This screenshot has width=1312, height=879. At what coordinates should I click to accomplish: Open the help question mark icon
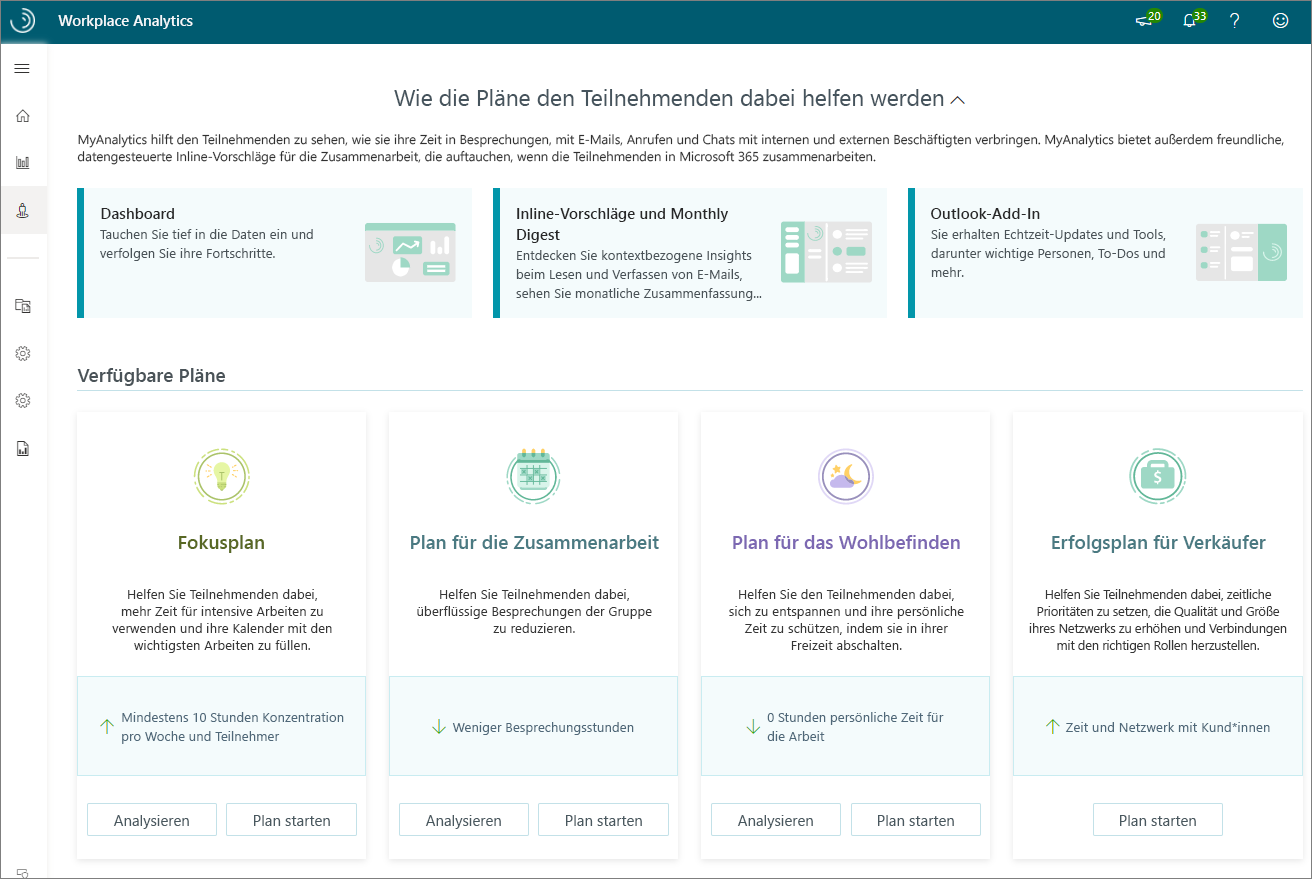(1235, 20)
